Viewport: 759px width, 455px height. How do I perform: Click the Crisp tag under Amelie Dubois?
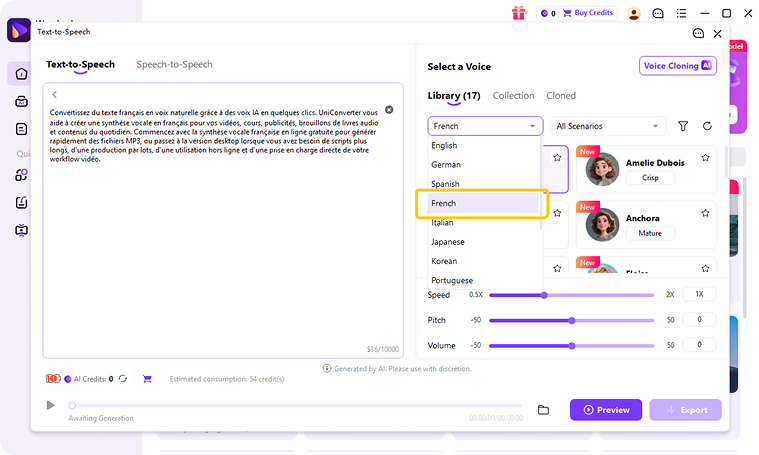click(650, 178)
